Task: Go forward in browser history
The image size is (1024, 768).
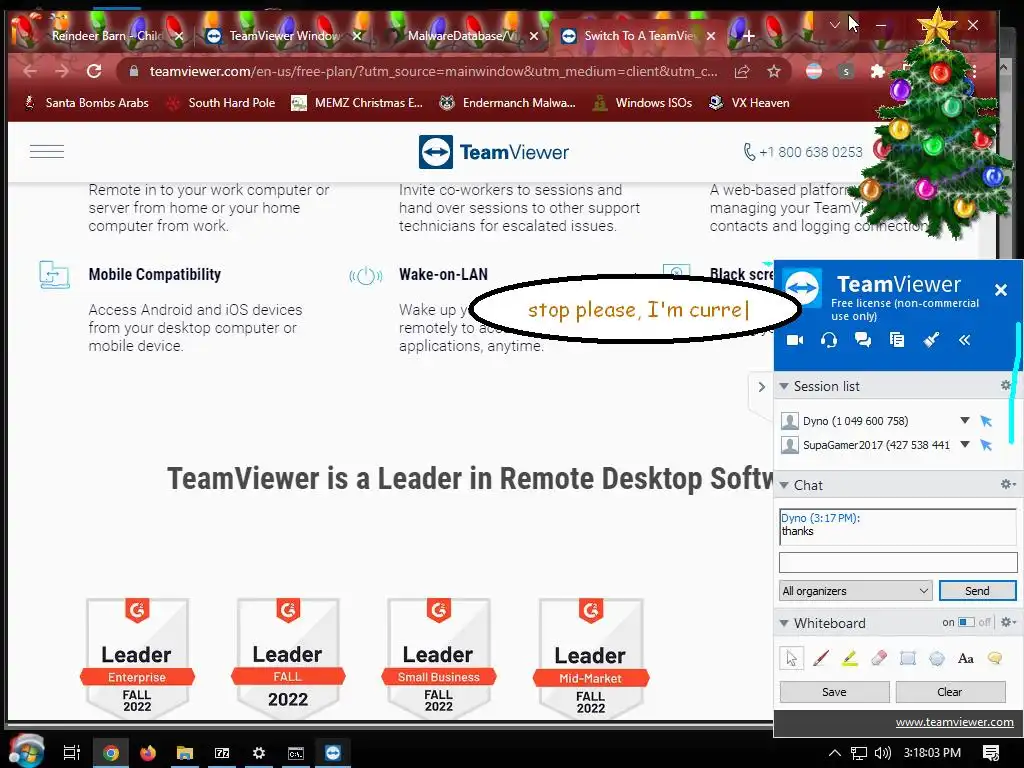Action: (x=62, y=71)
